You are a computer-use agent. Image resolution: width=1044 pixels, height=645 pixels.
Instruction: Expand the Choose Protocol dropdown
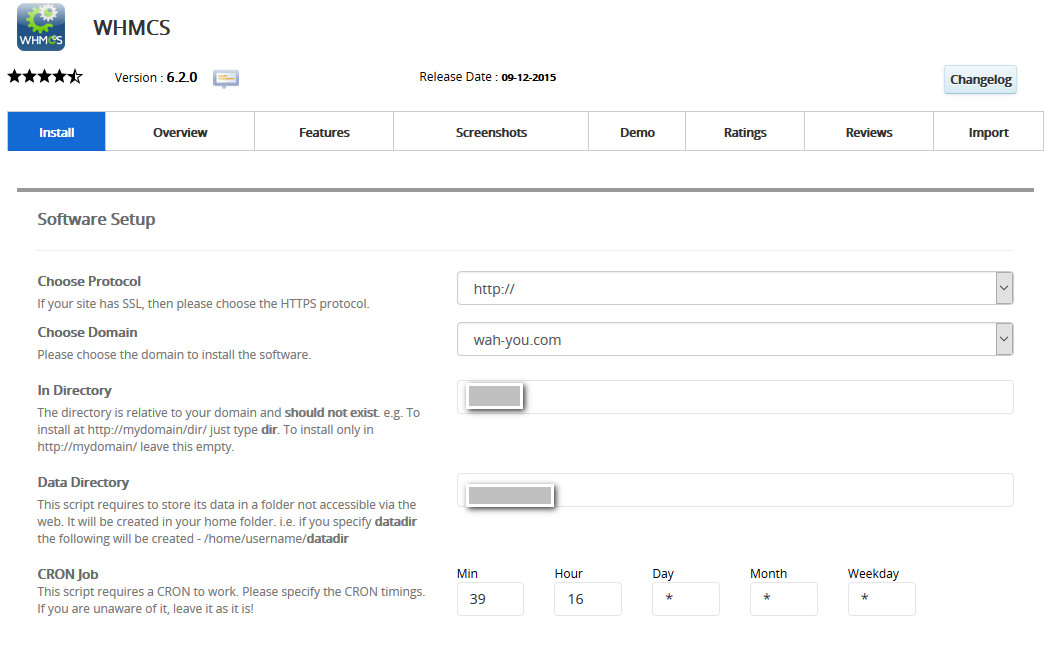click(735, 288)
